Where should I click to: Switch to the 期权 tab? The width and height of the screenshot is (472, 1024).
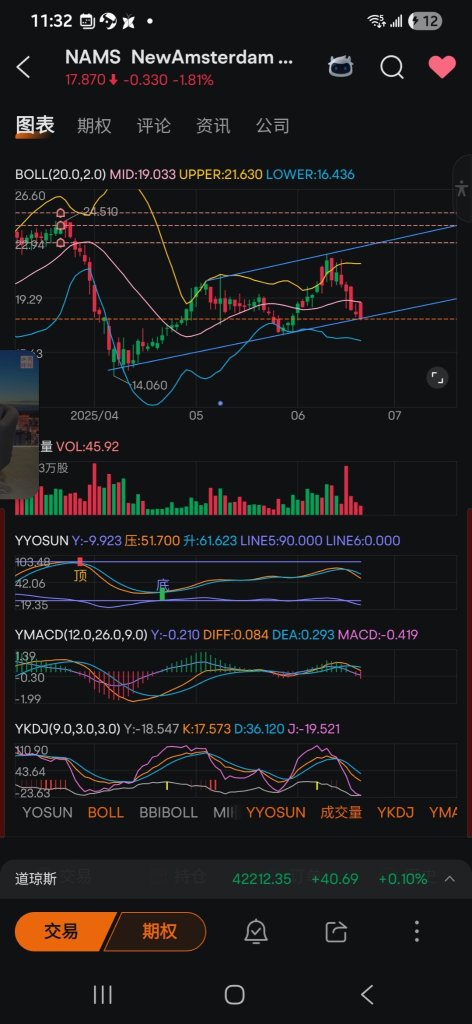[x=94, y=125]
